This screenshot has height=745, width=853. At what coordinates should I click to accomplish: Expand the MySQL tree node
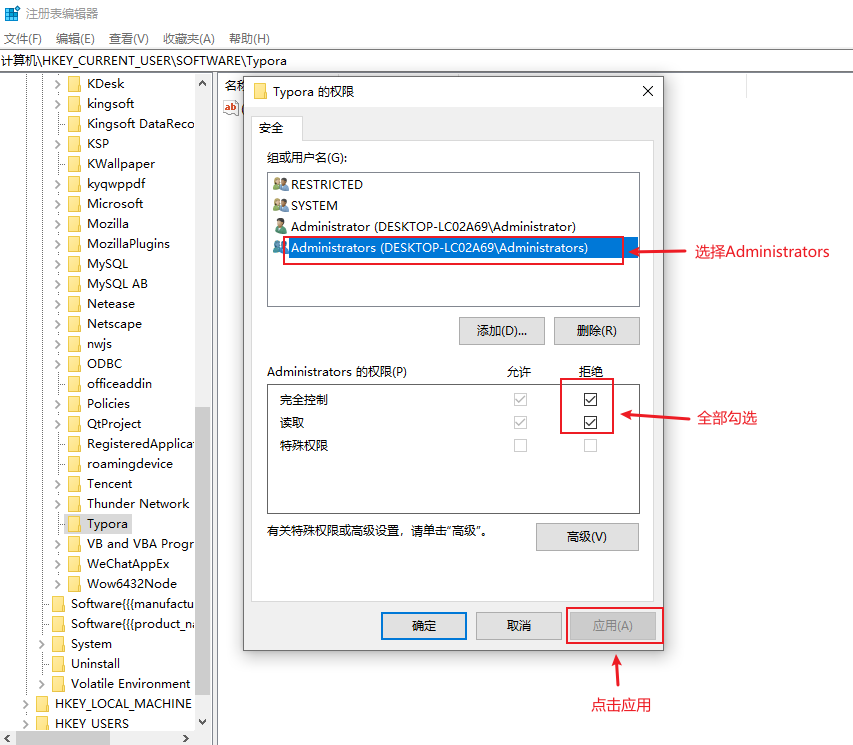(58, 264)
